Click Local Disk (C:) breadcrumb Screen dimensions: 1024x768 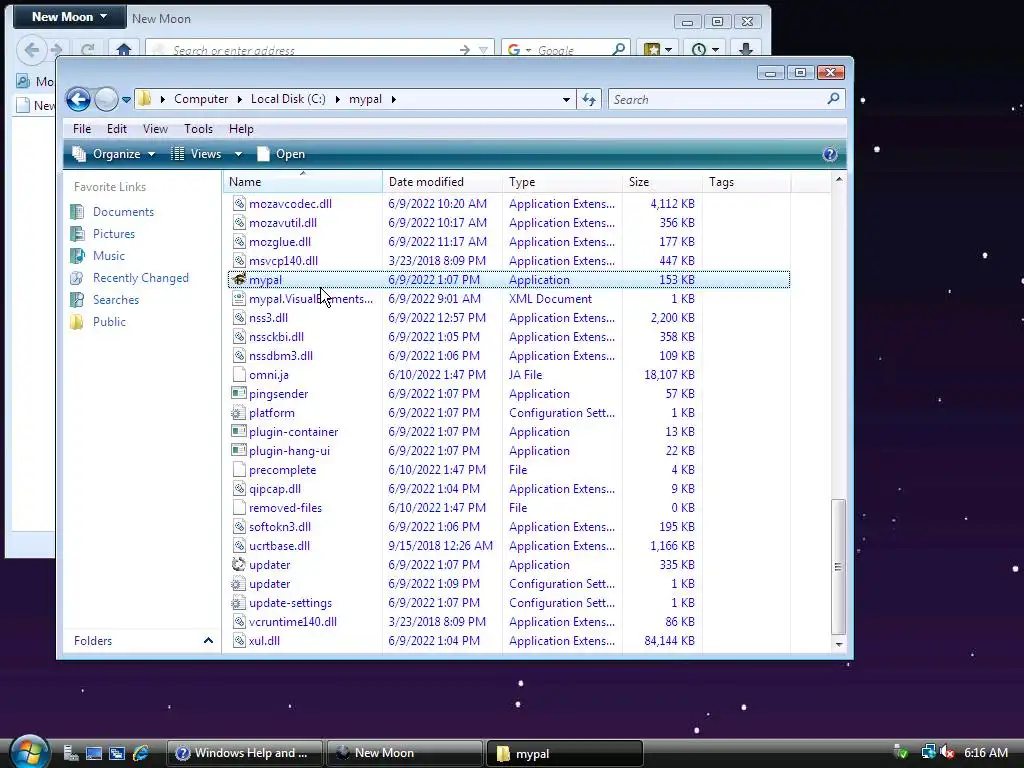tap(288, 99)
